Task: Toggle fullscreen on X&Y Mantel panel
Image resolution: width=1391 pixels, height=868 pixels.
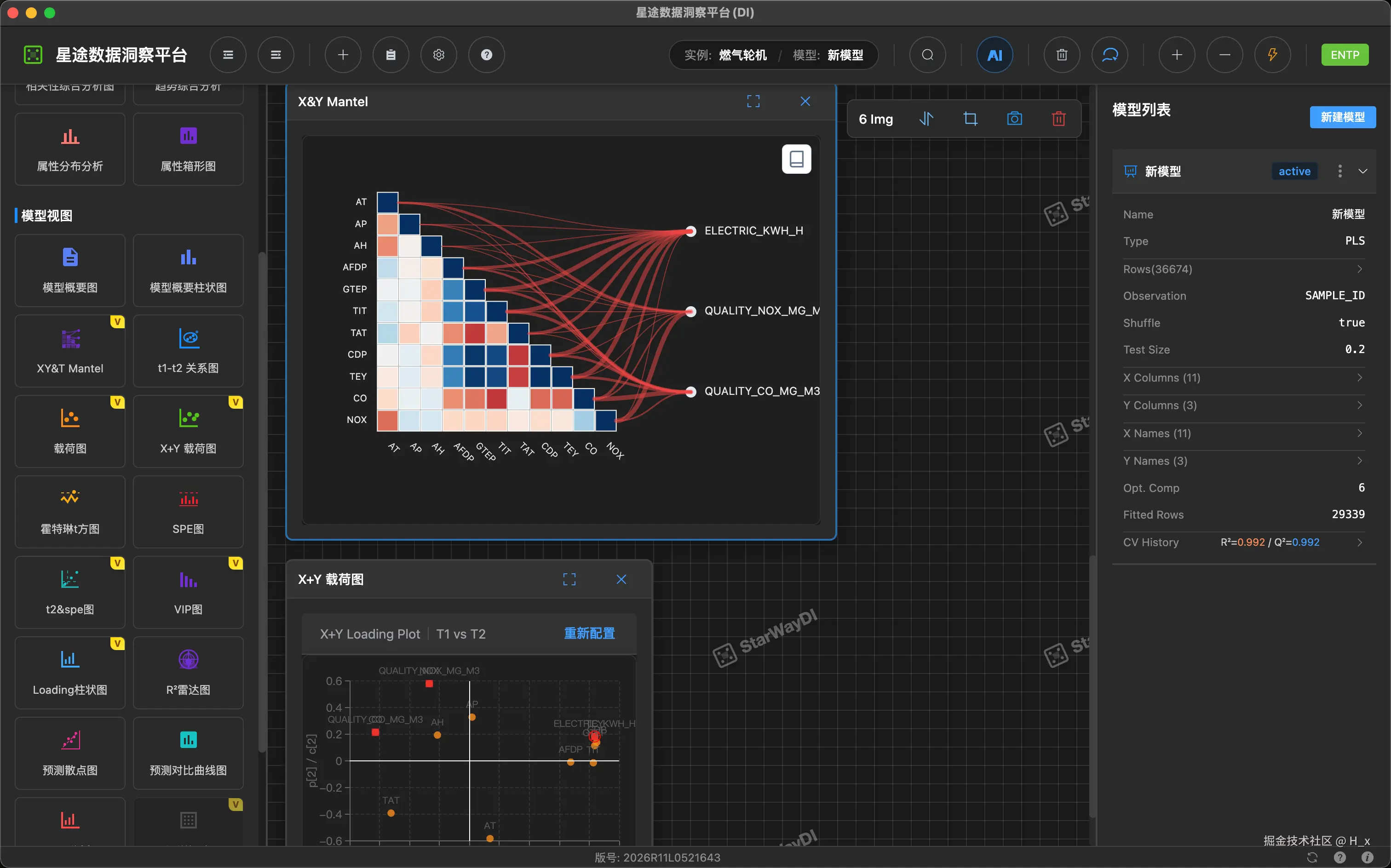Action: 753,102
